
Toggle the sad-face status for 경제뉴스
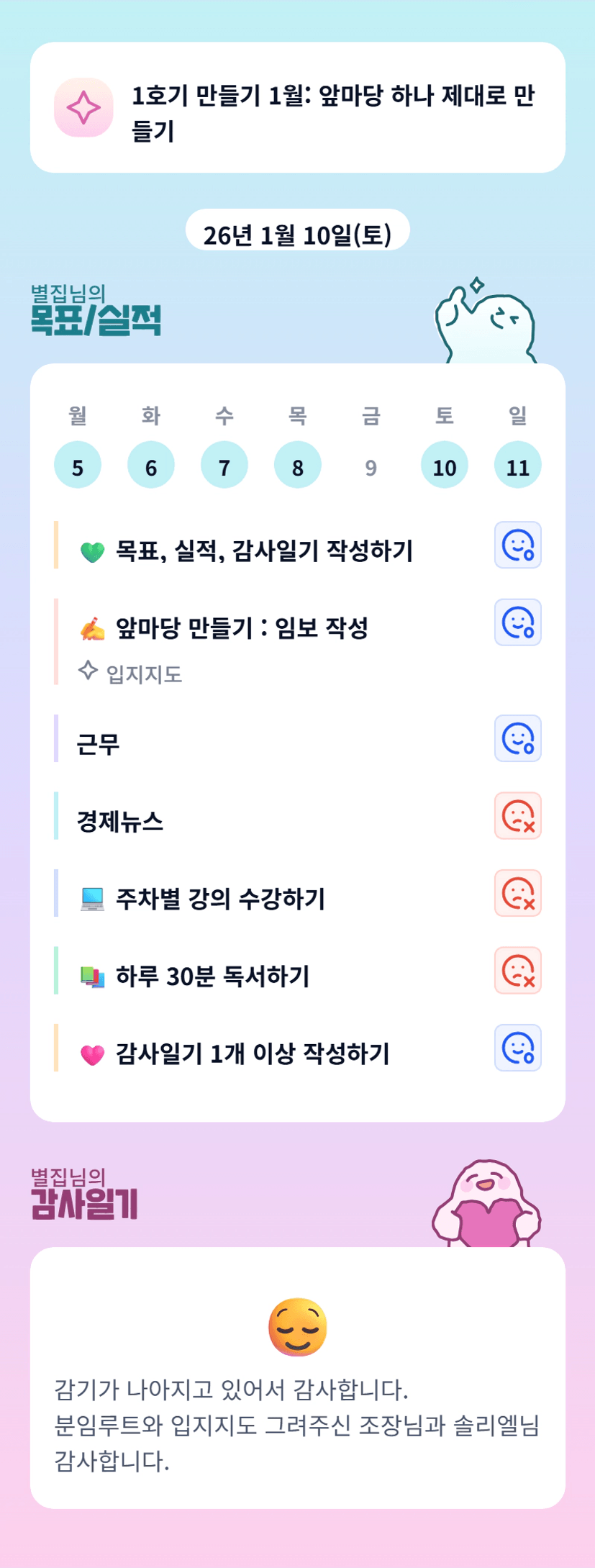[517, 816]
